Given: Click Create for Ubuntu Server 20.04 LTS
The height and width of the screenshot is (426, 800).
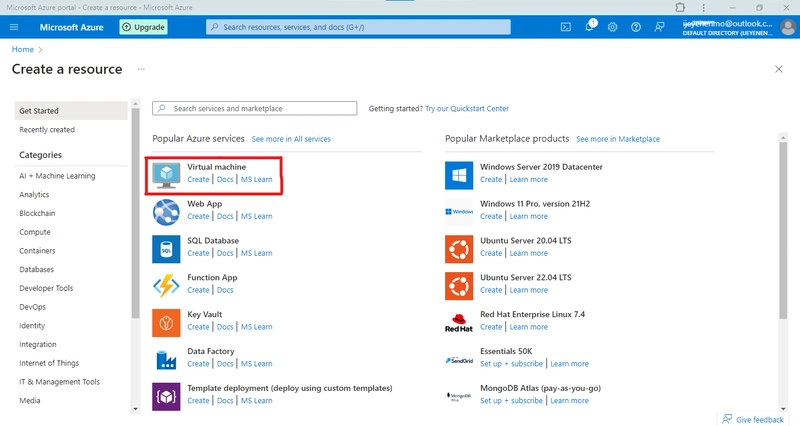Looking at the screenshot, I should (x=491, y=253).
